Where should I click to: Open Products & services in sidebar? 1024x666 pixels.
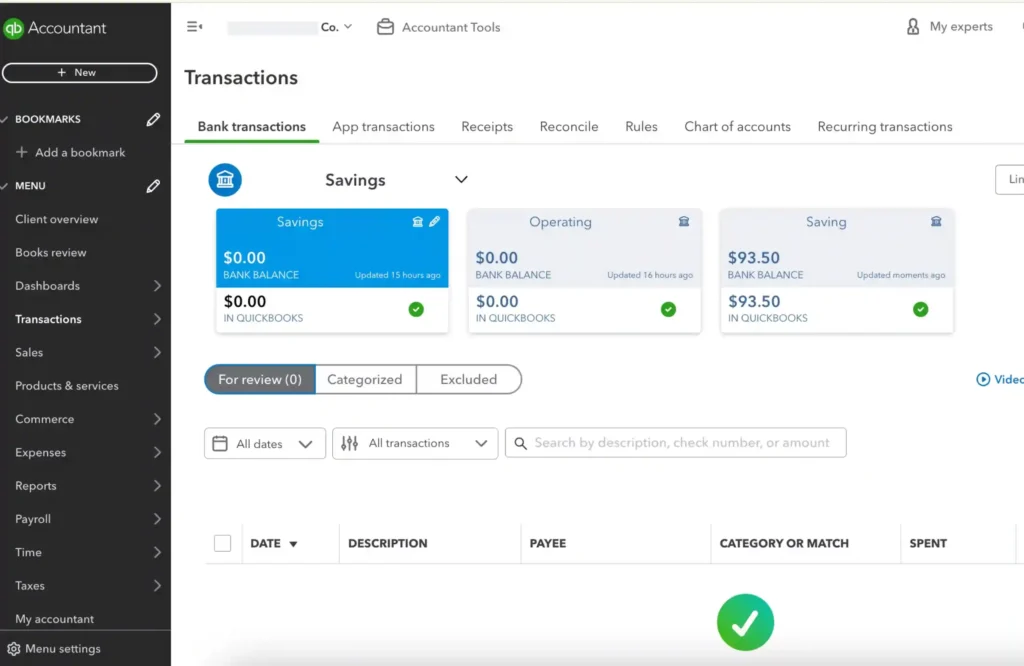pos(67,386)
